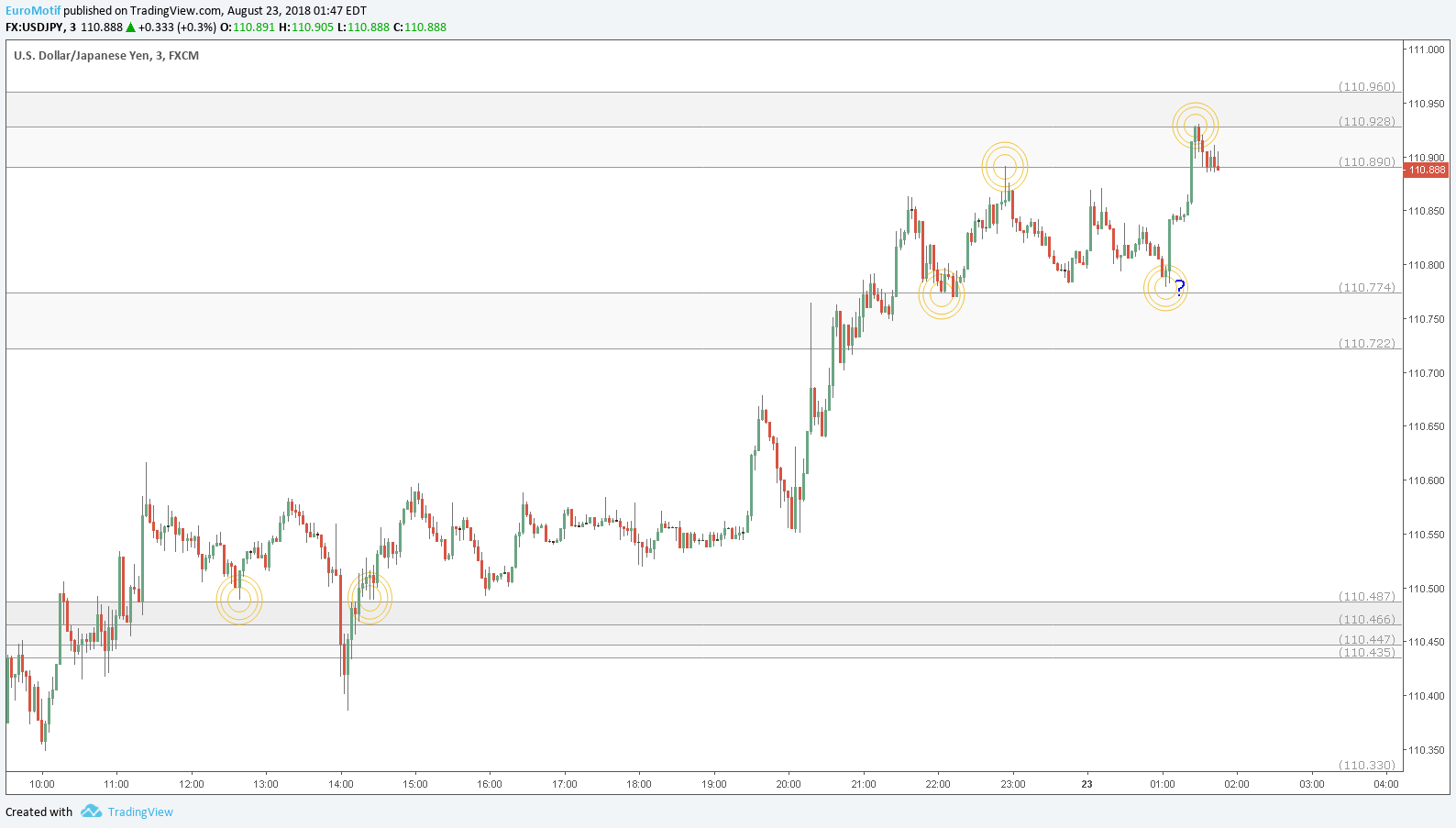Click the 17:00 time axis label
The image size is (1456, 828).
(x=565, y=784)
